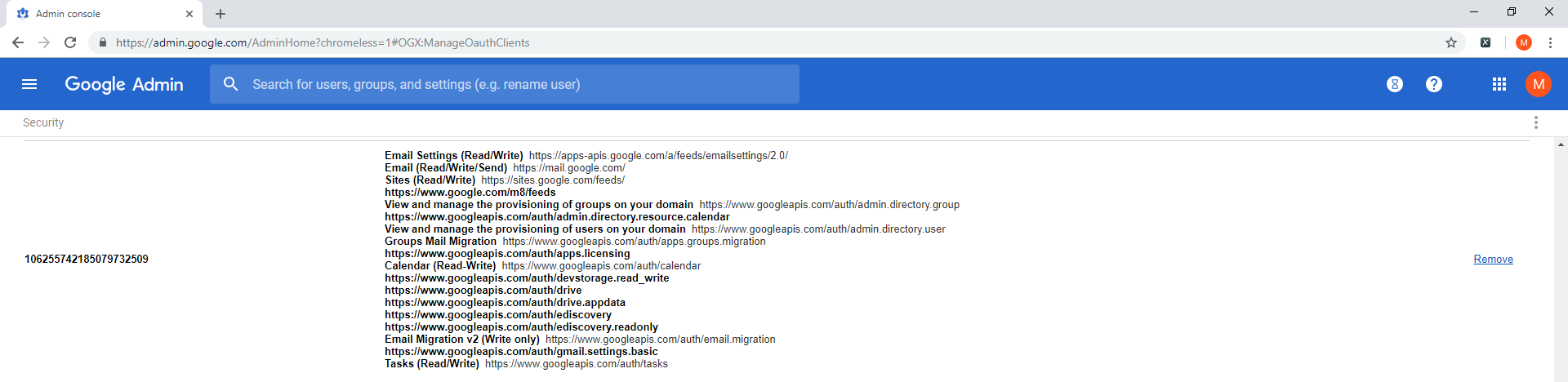The width and height of the screenshot is (1568, 382).
Task: Click the auth/drive scope URL
Action: click(x=483, y=291)
